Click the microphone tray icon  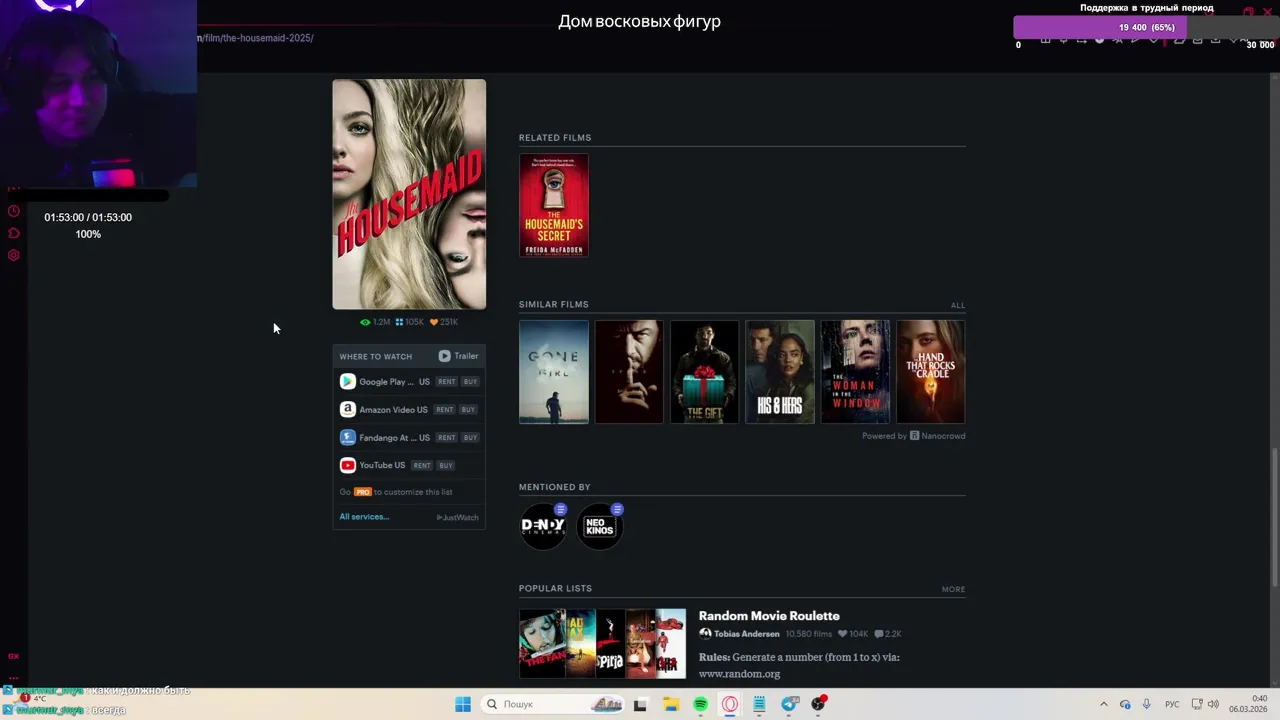coord(1146,704)
